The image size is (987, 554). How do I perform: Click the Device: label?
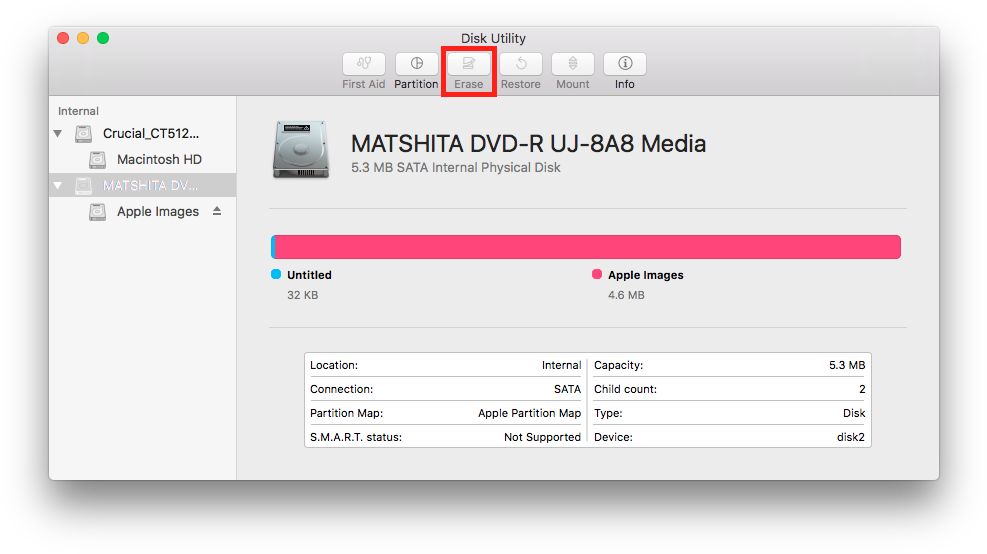tap(613, 437)
